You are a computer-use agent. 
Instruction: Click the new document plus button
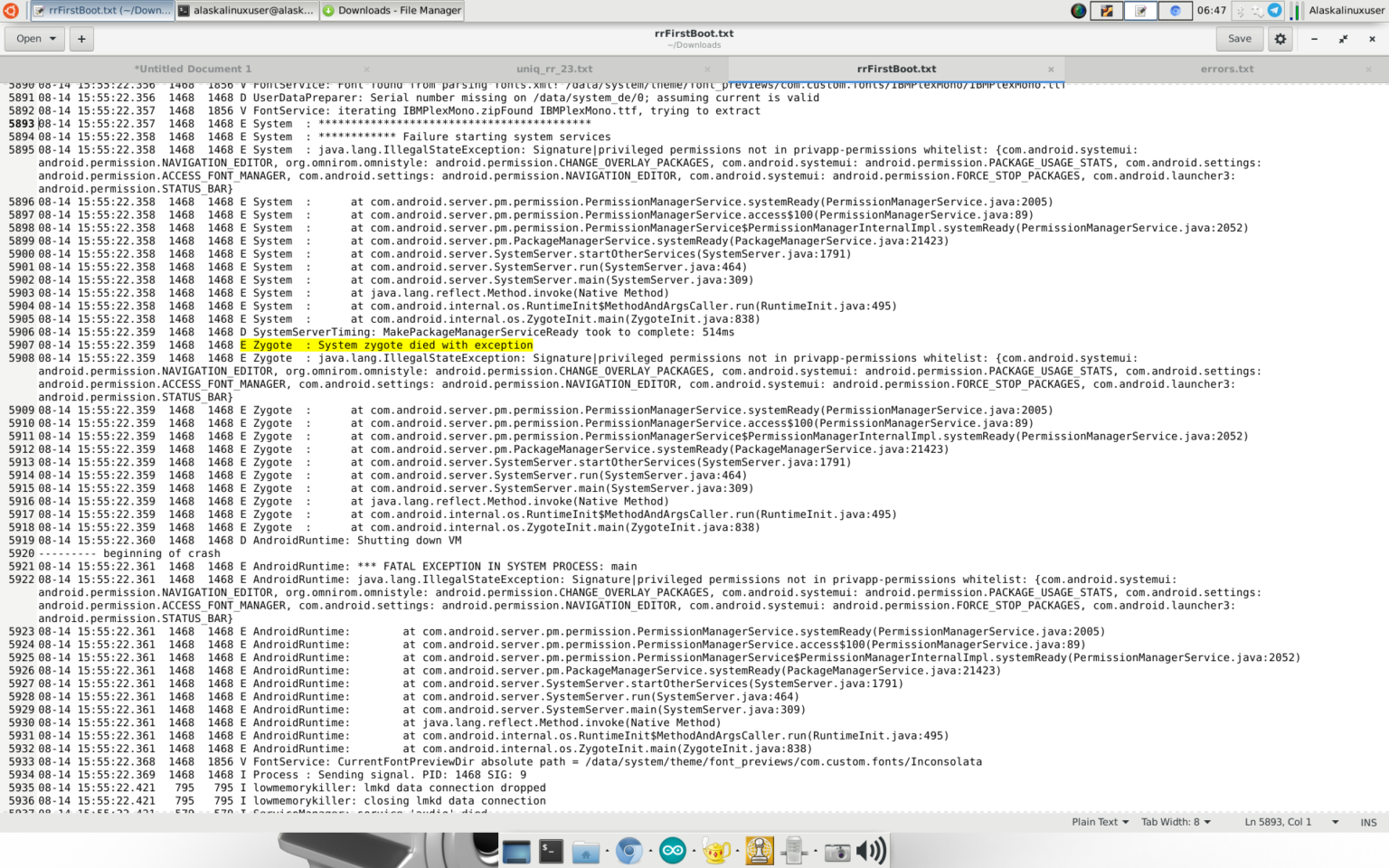(81, 39)
